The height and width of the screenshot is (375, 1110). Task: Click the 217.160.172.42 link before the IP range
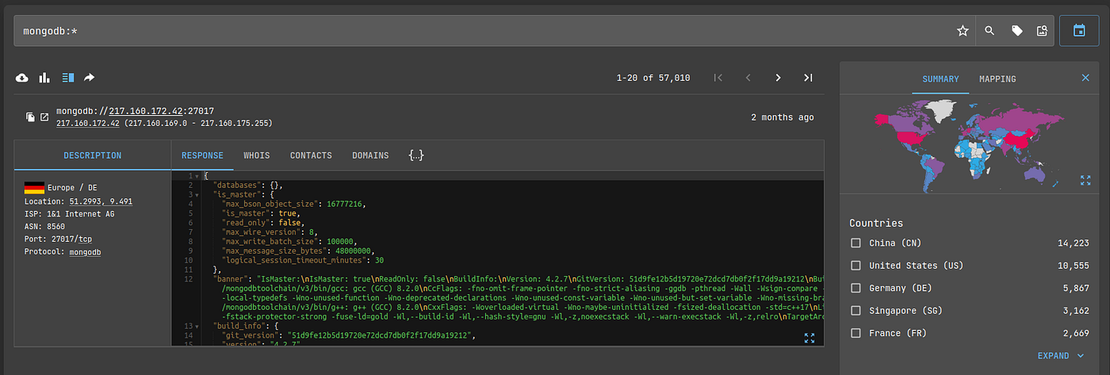pyautogui.click(x=87, y=123)
